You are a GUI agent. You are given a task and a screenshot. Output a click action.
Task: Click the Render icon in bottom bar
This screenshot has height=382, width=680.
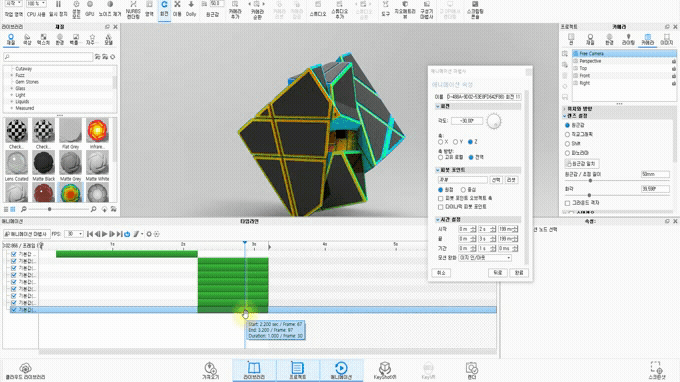coord(471,371)
